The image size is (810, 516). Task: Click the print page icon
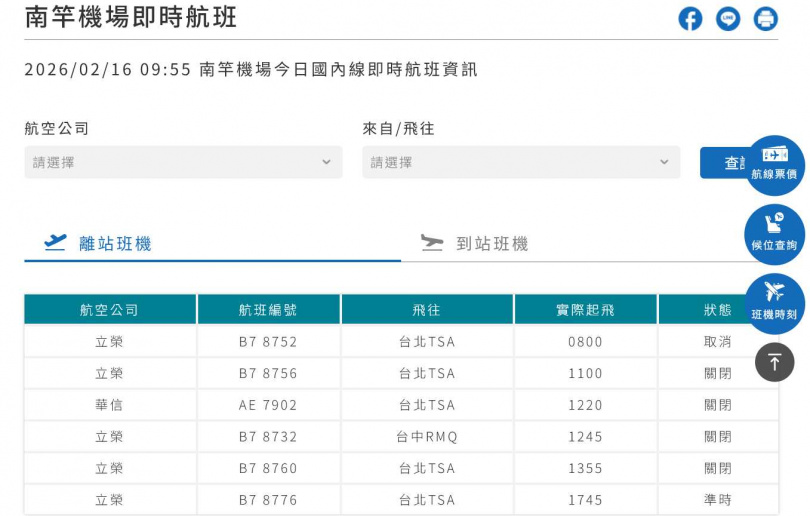pyautogui.click(x=766, y=19)
